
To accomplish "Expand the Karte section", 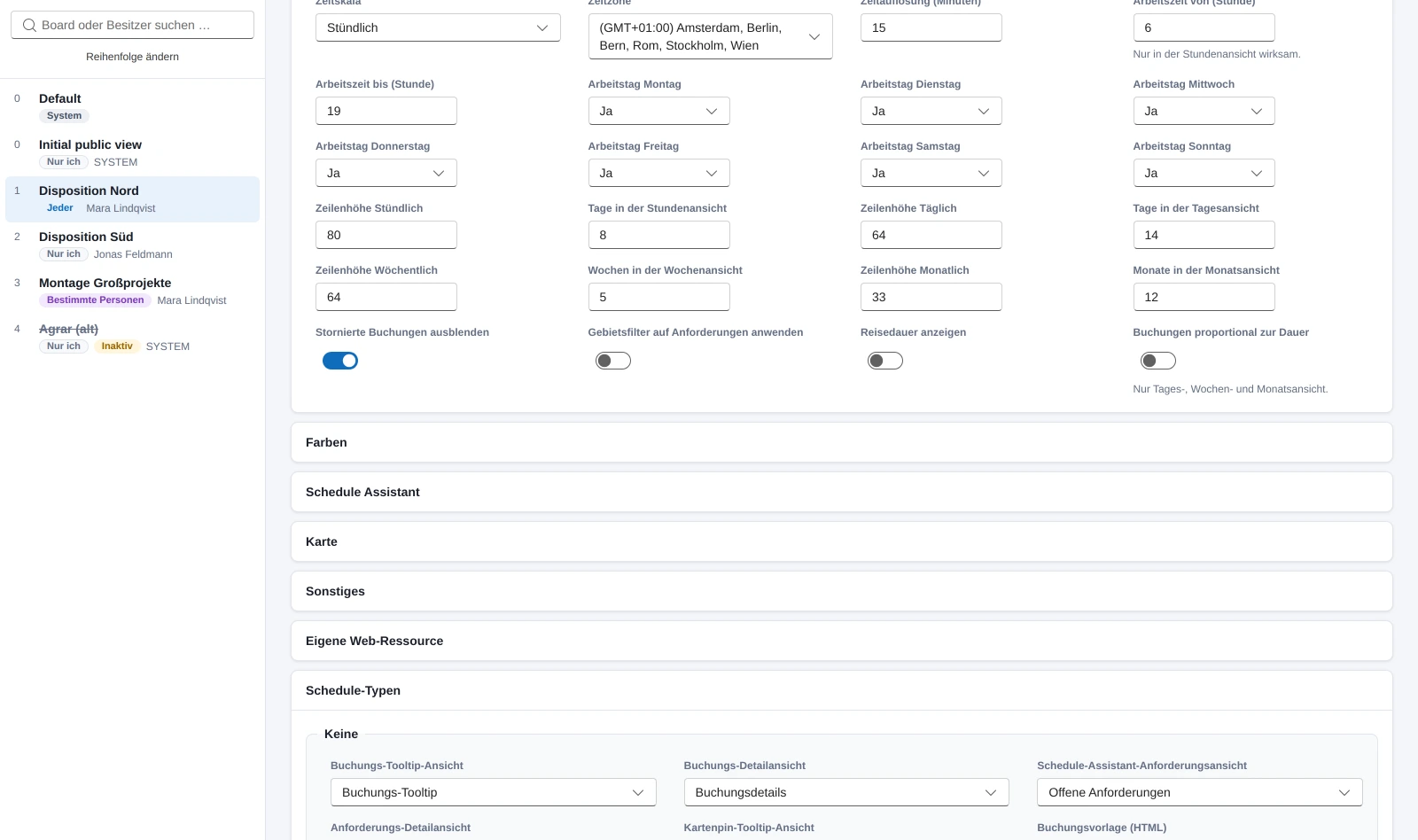I will 841,541.
